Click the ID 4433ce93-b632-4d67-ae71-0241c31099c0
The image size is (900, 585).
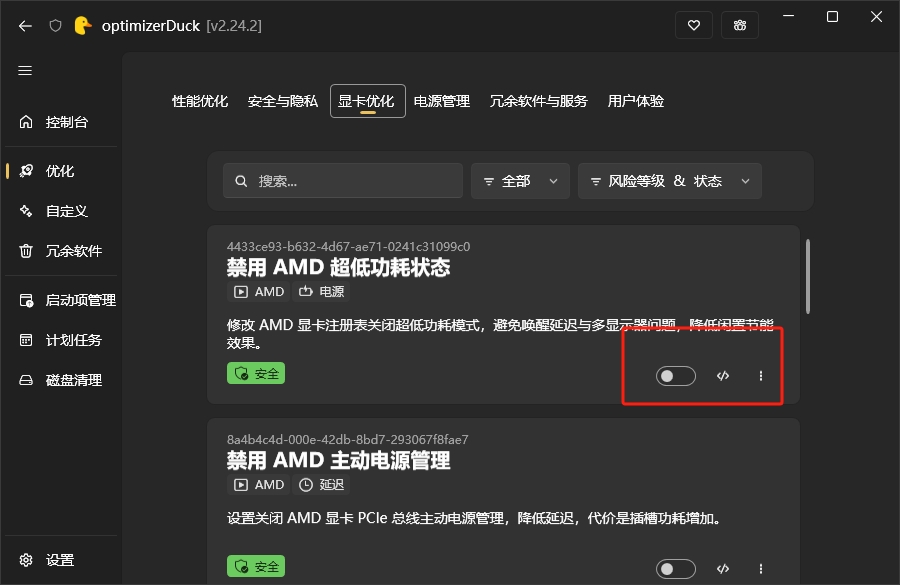tap(348, 247)
